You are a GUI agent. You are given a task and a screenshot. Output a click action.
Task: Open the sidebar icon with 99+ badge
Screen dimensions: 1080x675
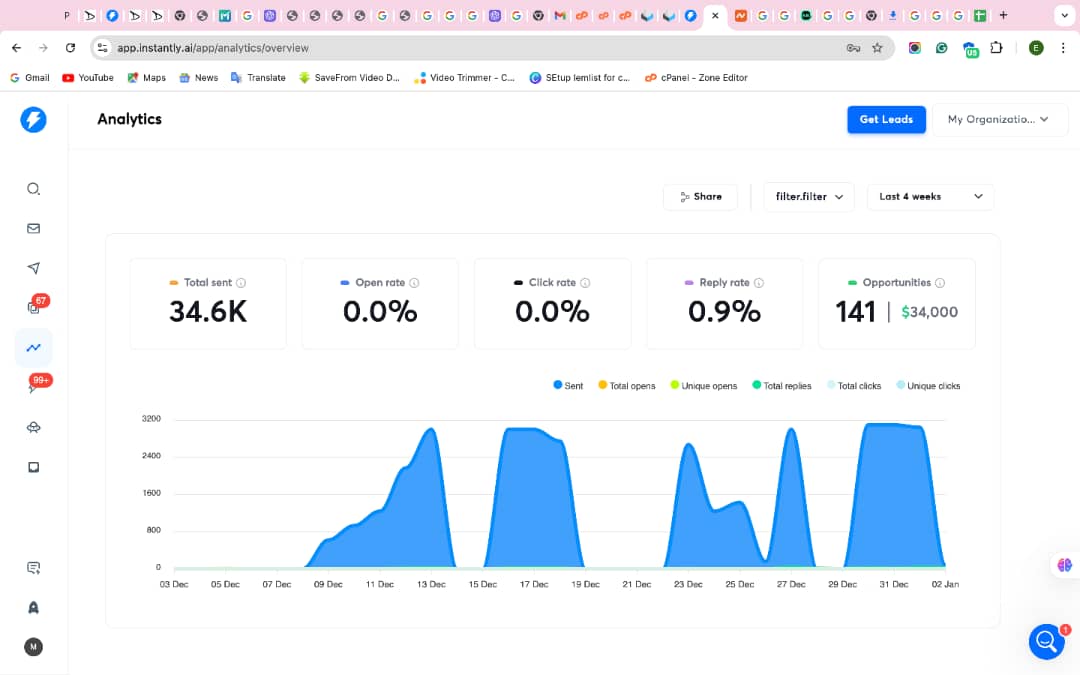(36, 384)
